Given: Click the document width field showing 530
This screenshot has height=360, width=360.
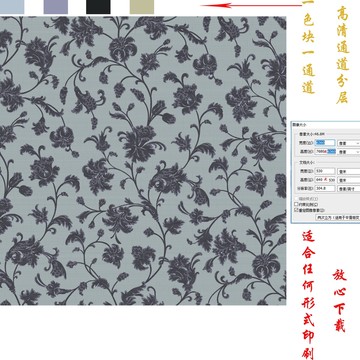Looking at the screenshot, I should 325,171.
